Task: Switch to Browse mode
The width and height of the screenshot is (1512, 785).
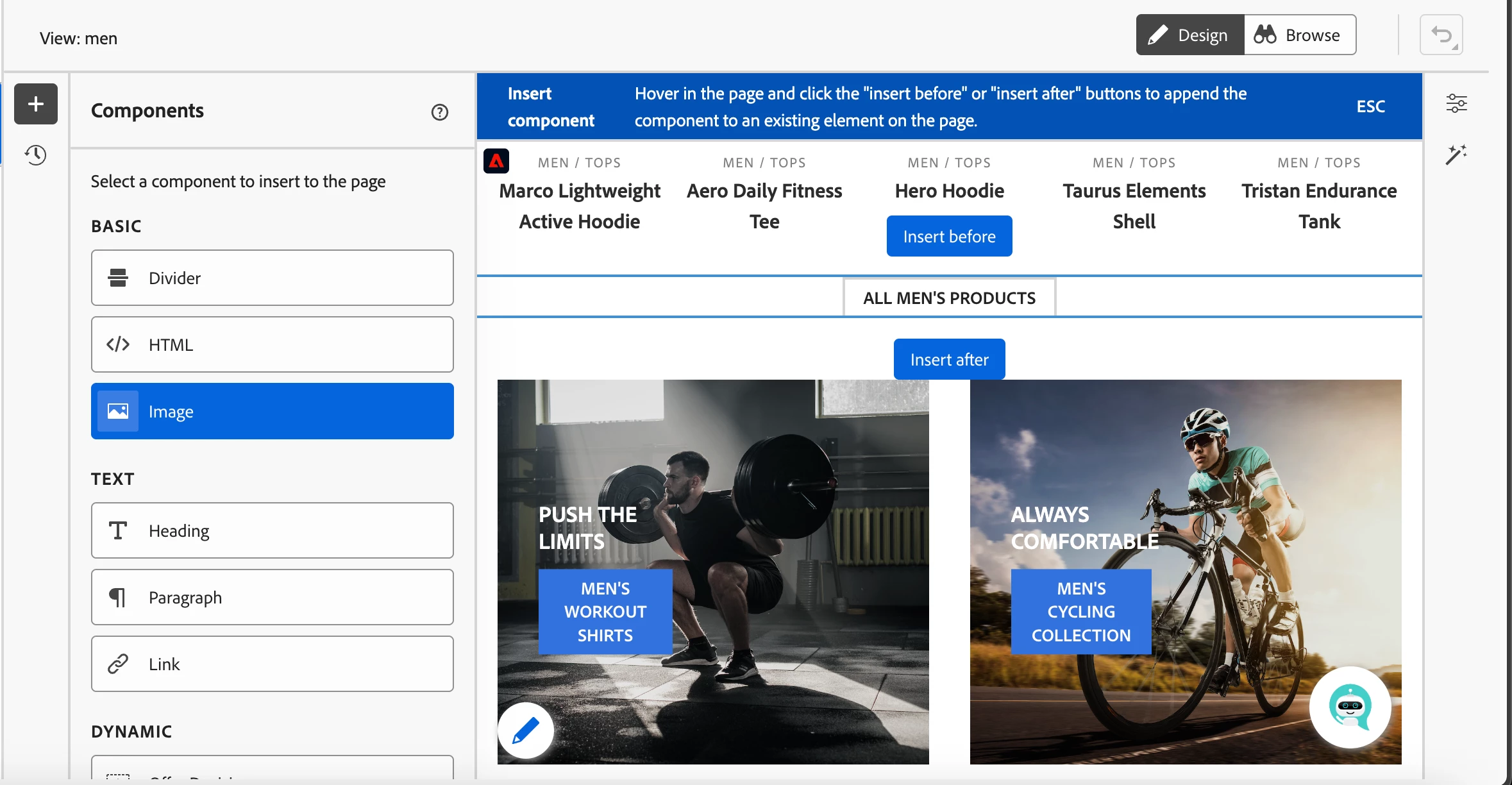Action: [1300, 35]
